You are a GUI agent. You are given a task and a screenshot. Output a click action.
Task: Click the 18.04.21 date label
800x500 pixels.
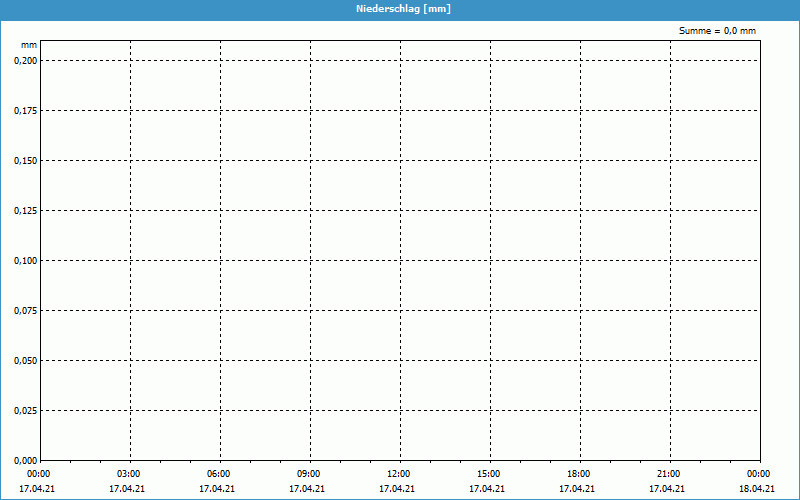pyautogui.click(x=756, y=489)
